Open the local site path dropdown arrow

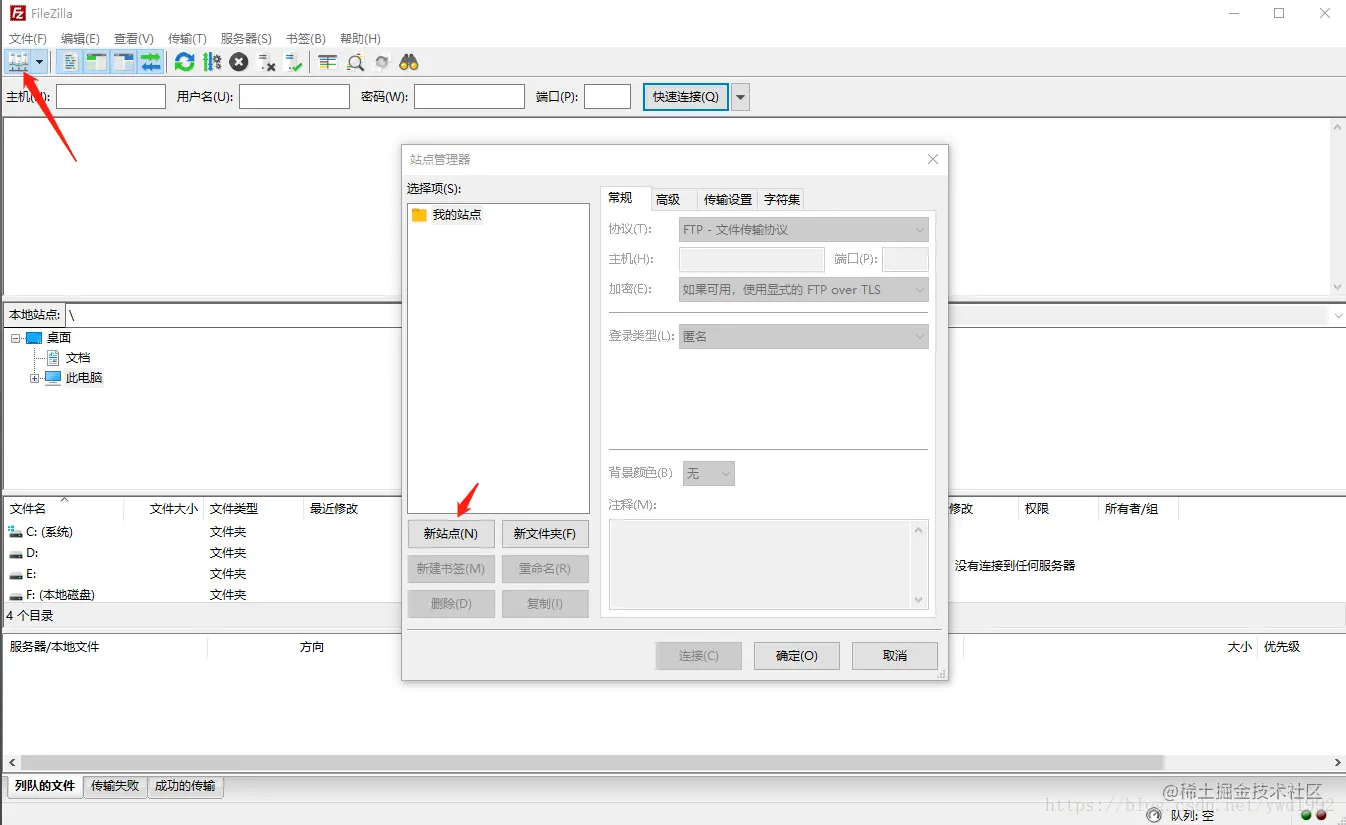[1337, 315]
